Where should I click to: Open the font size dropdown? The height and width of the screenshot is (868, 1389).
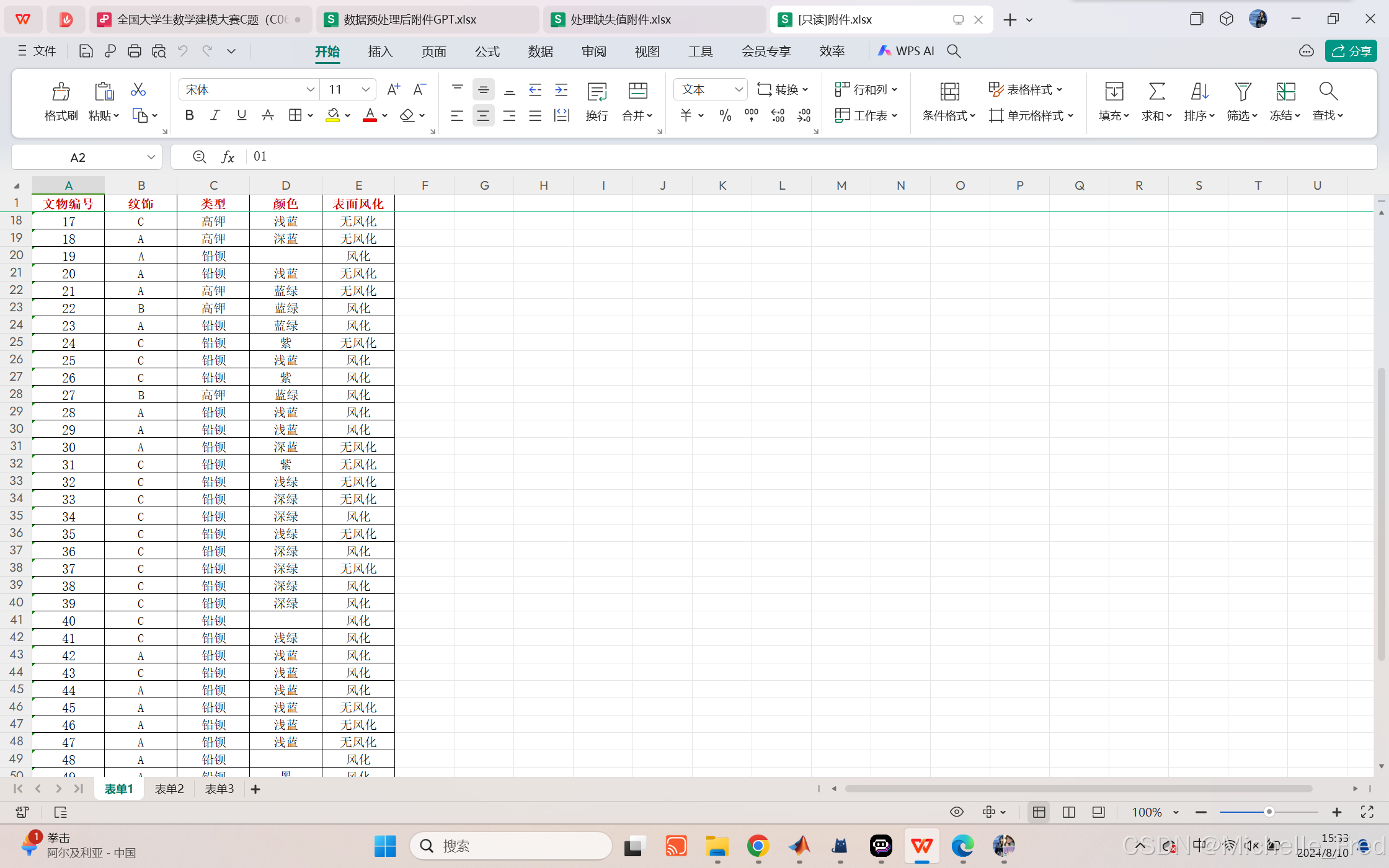pos(366,90)
